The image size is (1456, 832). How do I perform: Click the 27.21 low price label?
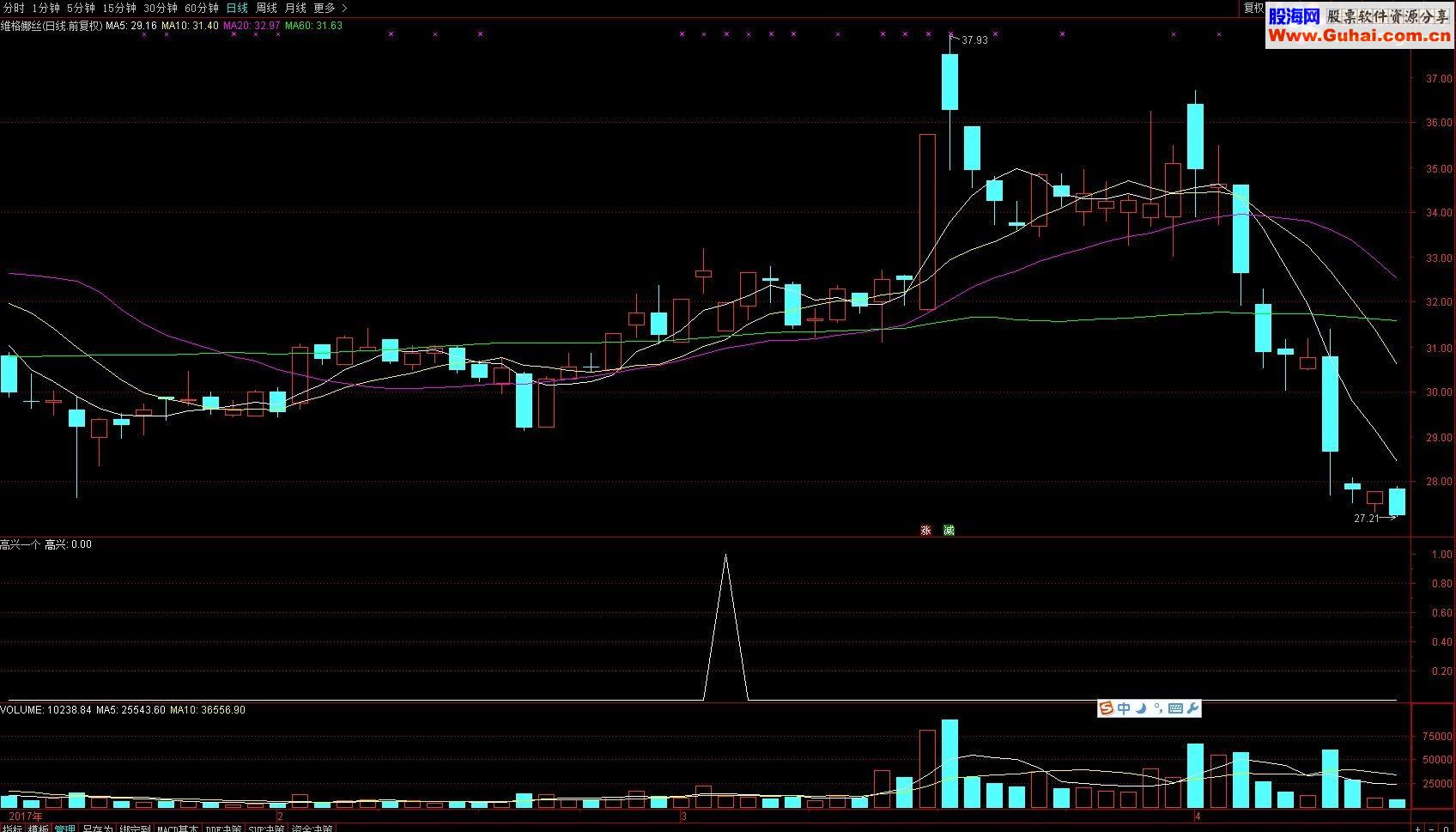[1366, 519]
